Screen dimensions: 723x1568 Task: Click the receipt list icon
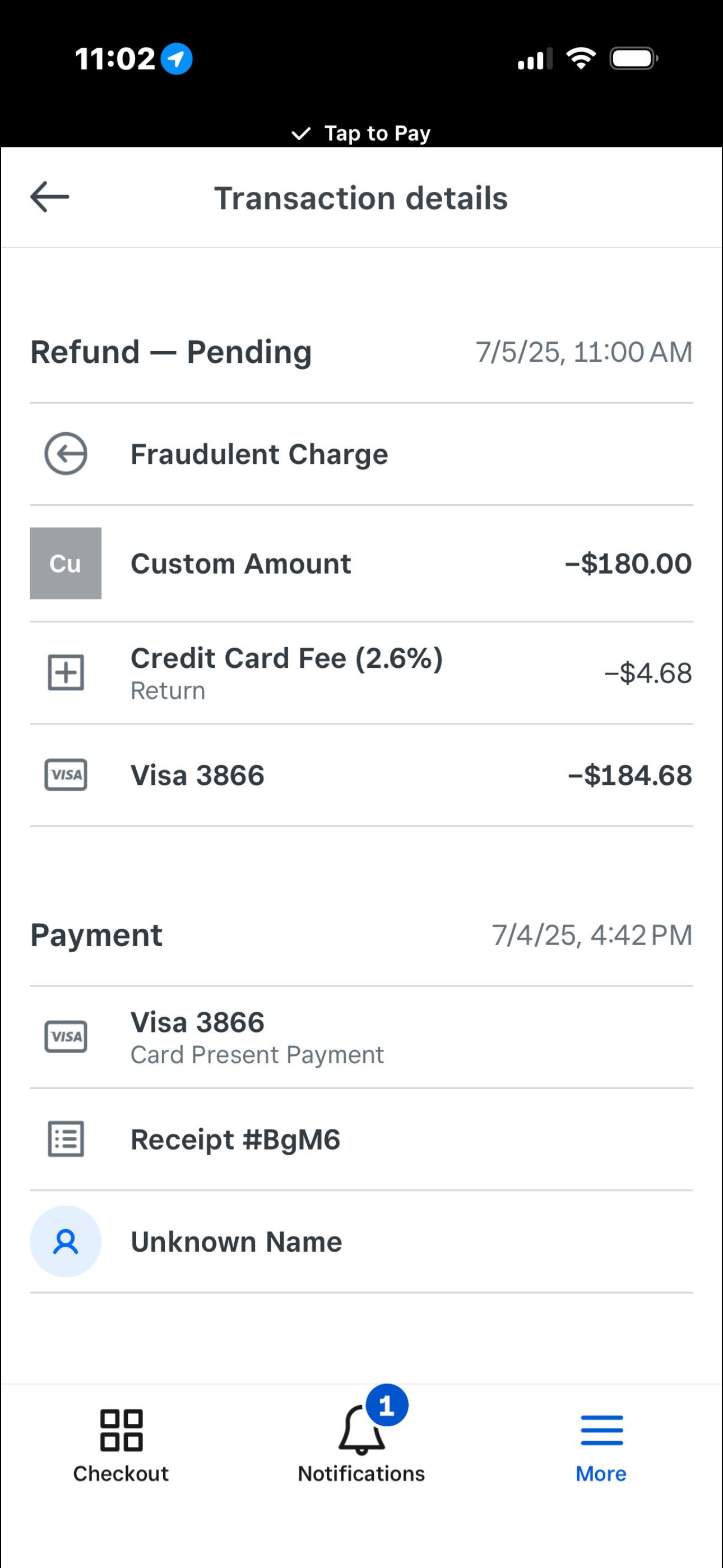point(66,1139)
